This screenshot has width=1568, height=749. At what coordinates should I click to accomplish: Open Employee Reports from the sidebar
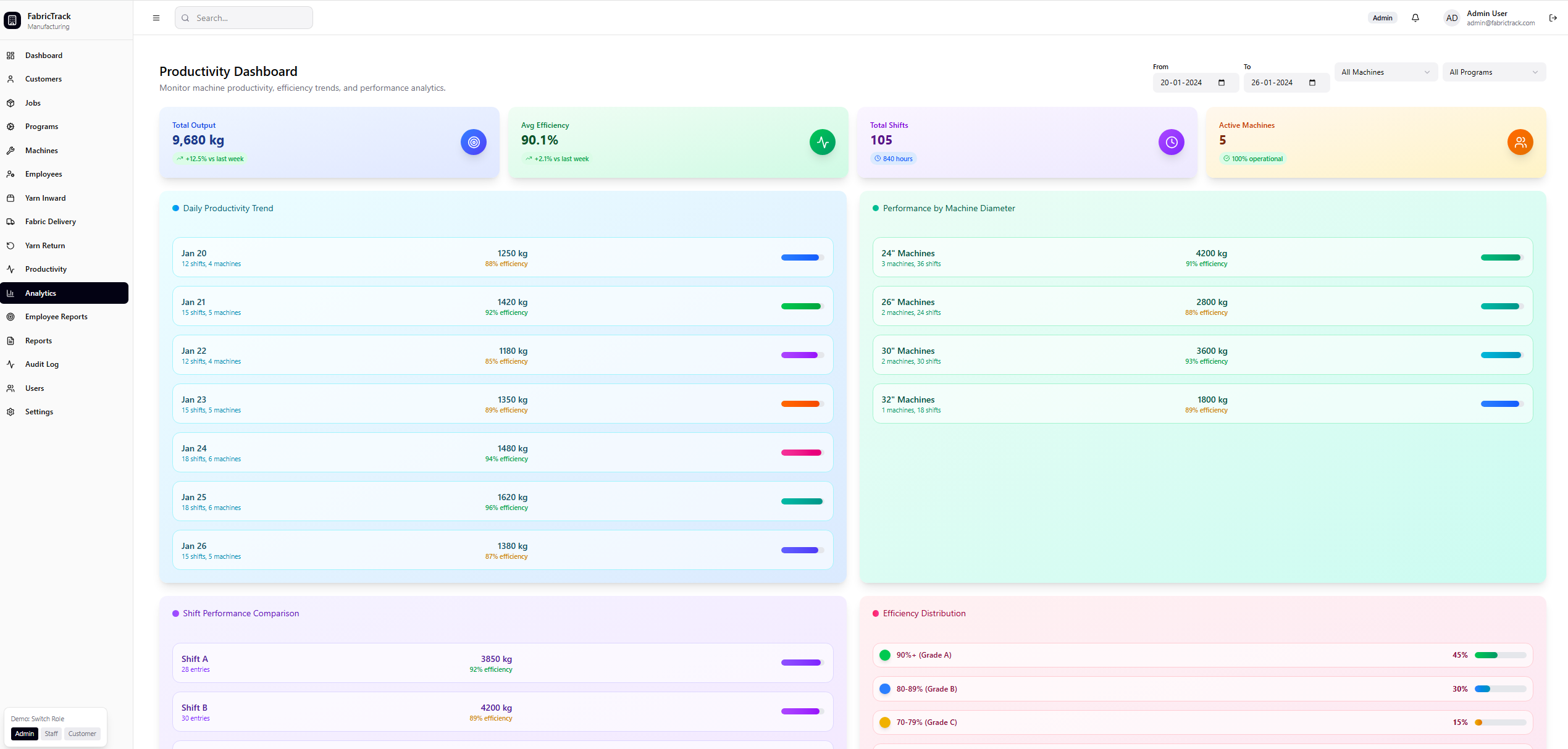[56, 316]
